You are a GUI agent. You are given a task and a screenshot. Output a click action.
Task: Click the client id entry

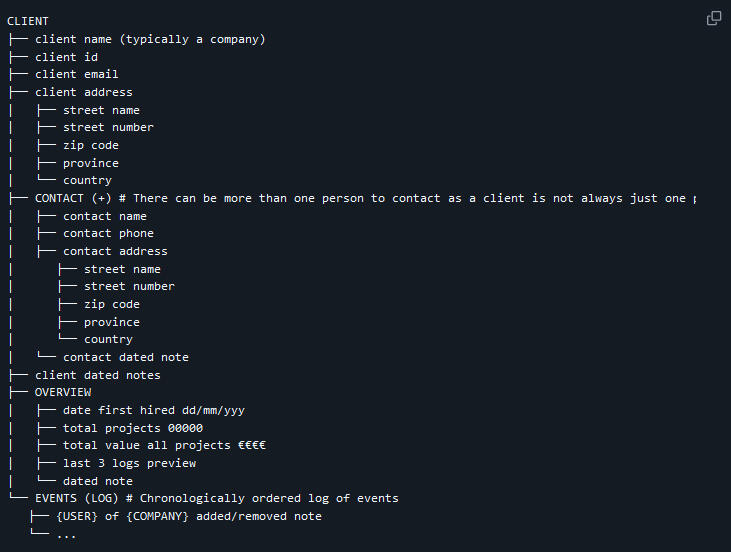click(66, 57)
